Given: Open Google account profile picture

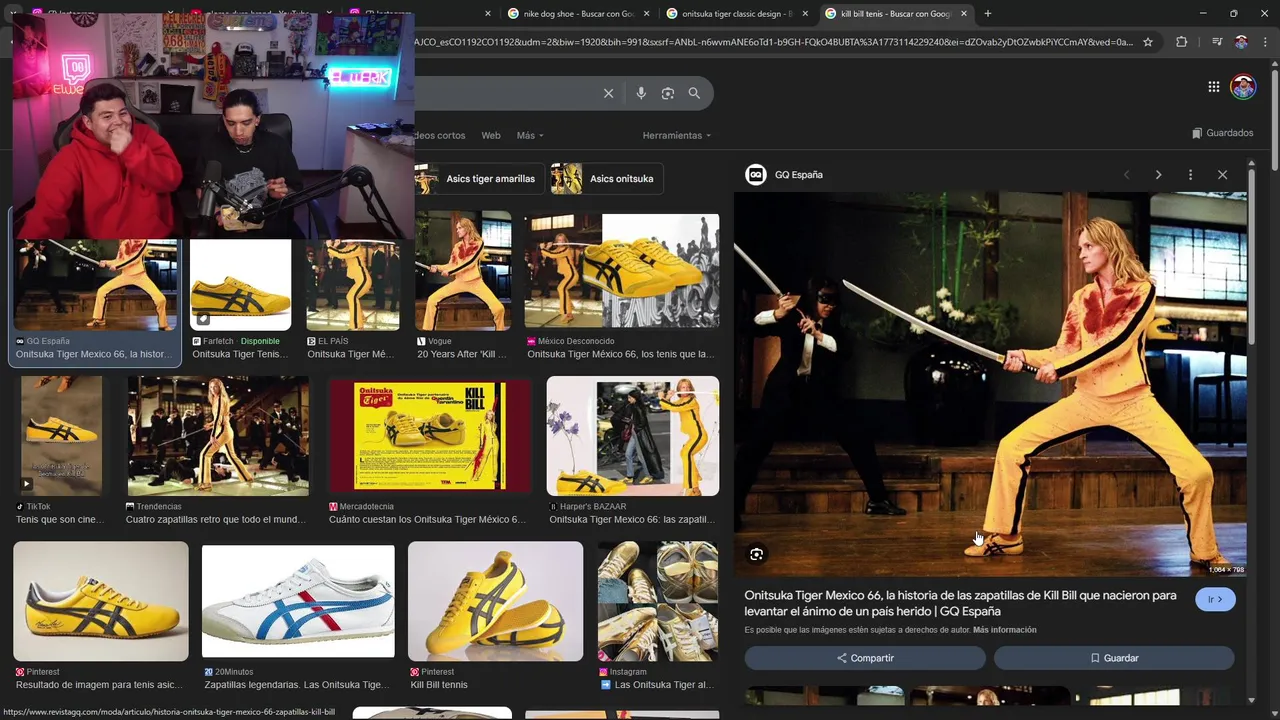Looking at the screenshot, I should pos(1243,87).
